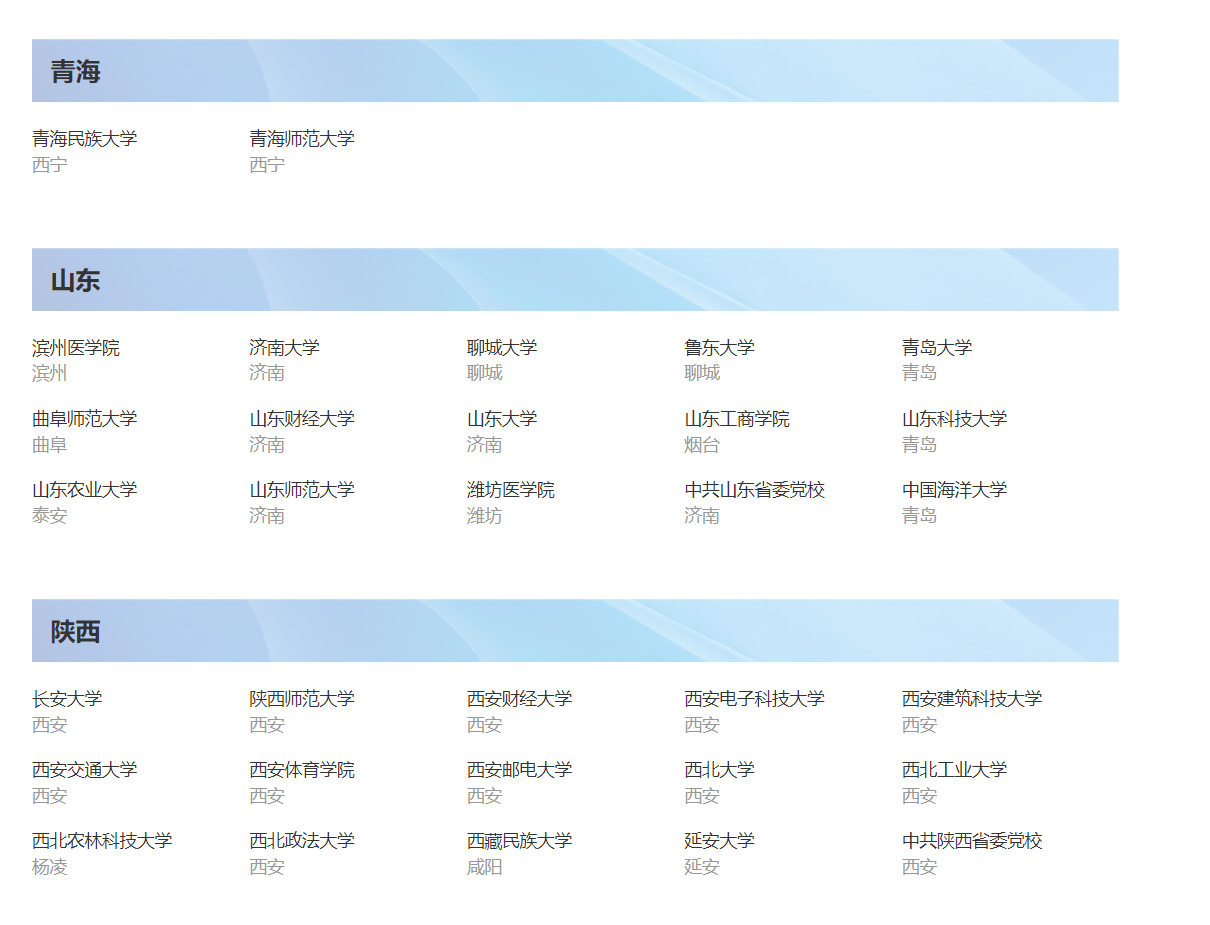This screenshot has width=1210, height=925.
Task: Select 滨州医学院 in the 山东 section
Action: 76,347
